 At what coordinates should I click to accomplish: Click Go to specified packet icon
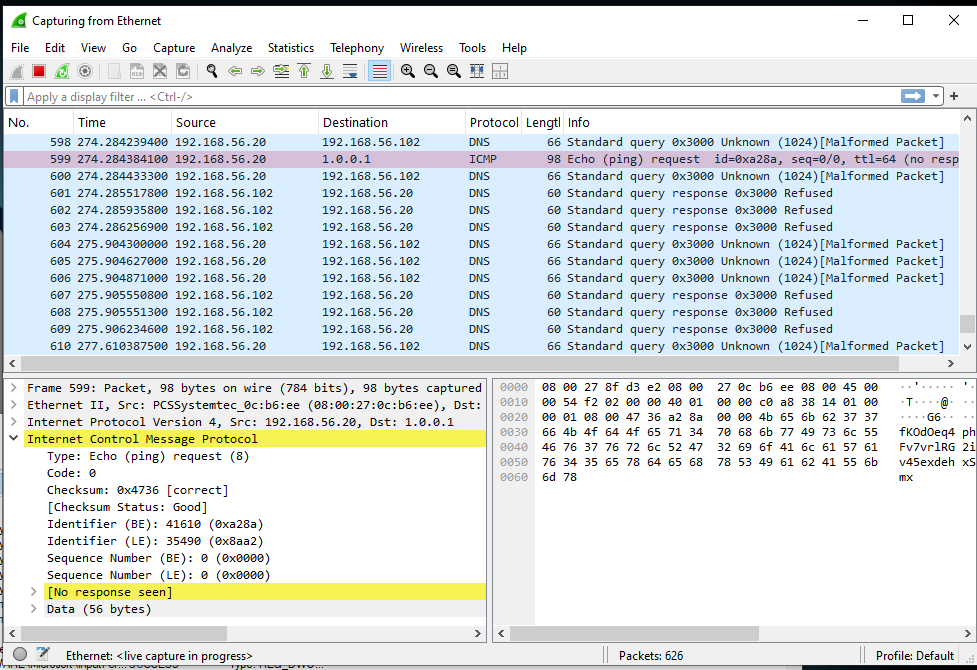[281, 71]
